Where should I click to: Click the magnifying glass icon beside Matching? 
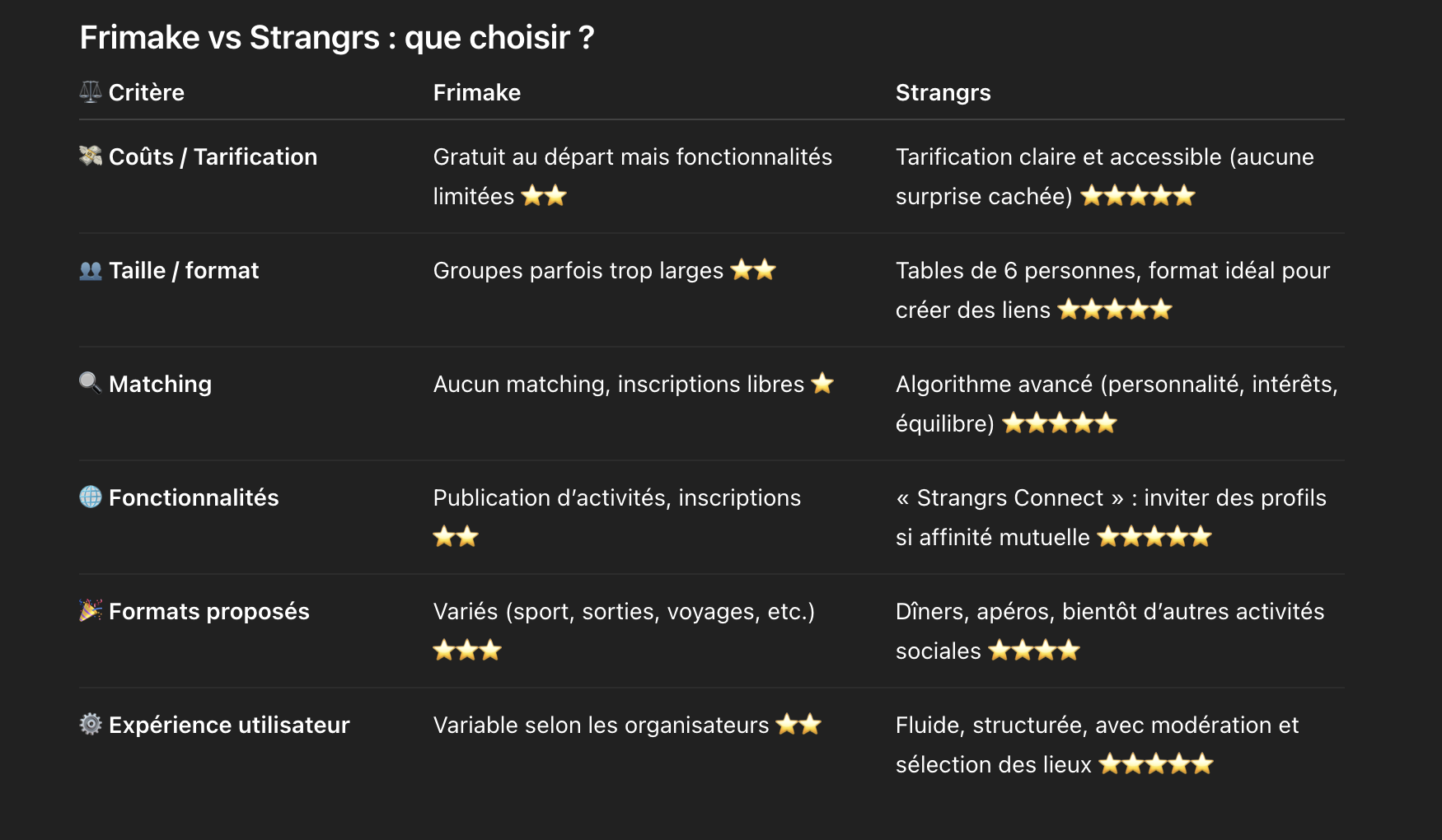(x=90, y=383)
